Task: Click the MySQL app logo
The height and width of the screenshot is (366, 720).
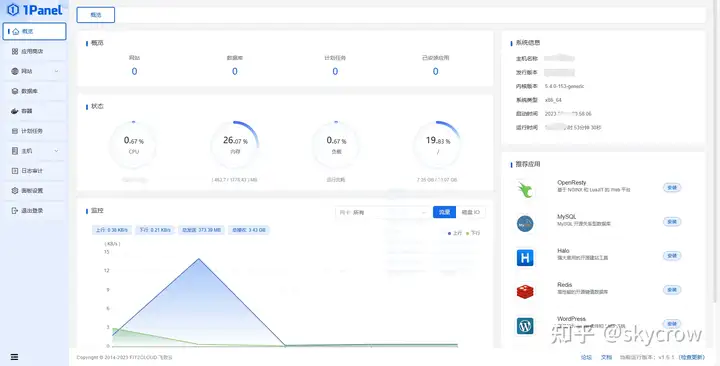Action: point(525,224)
